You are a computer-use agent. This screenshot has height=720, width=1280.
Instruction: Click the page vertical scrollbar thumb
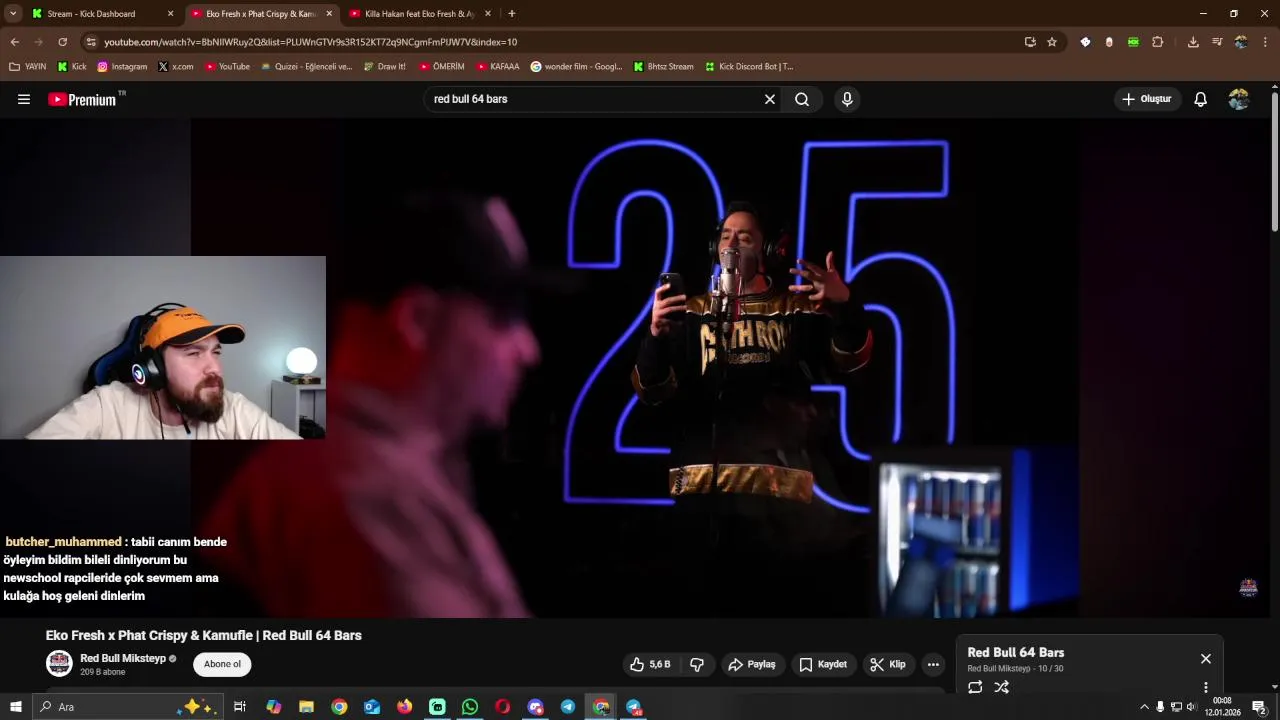(1275, 160)
